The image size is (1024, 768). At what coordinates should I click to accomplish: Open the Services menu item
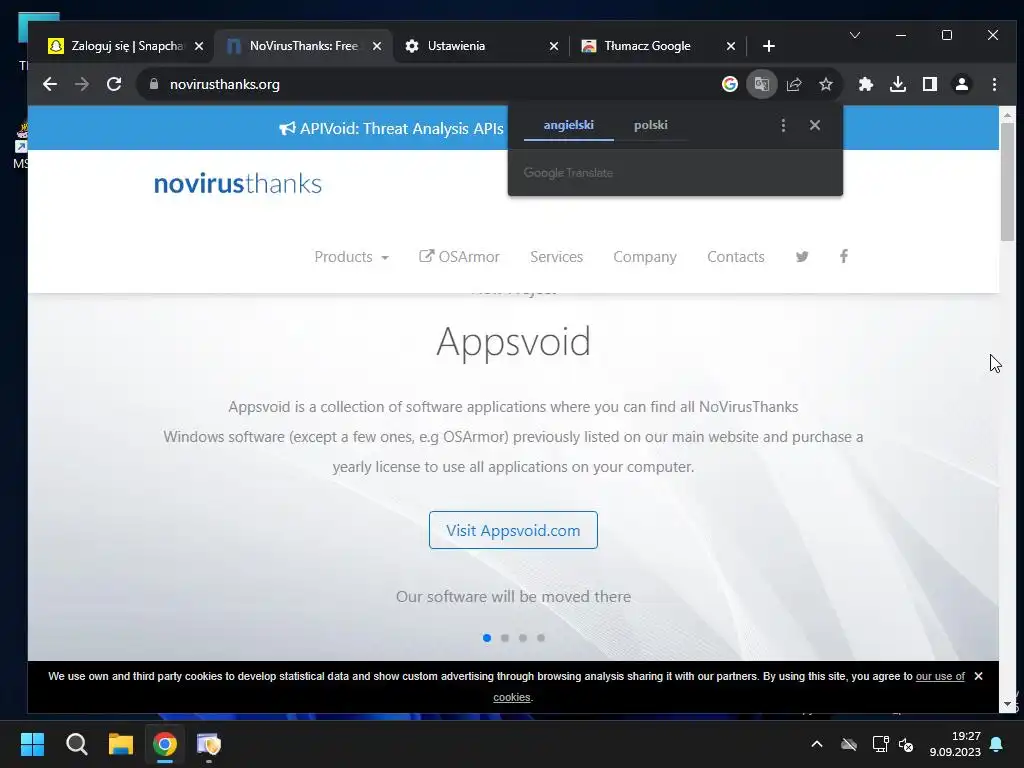[x=556, y=257]
